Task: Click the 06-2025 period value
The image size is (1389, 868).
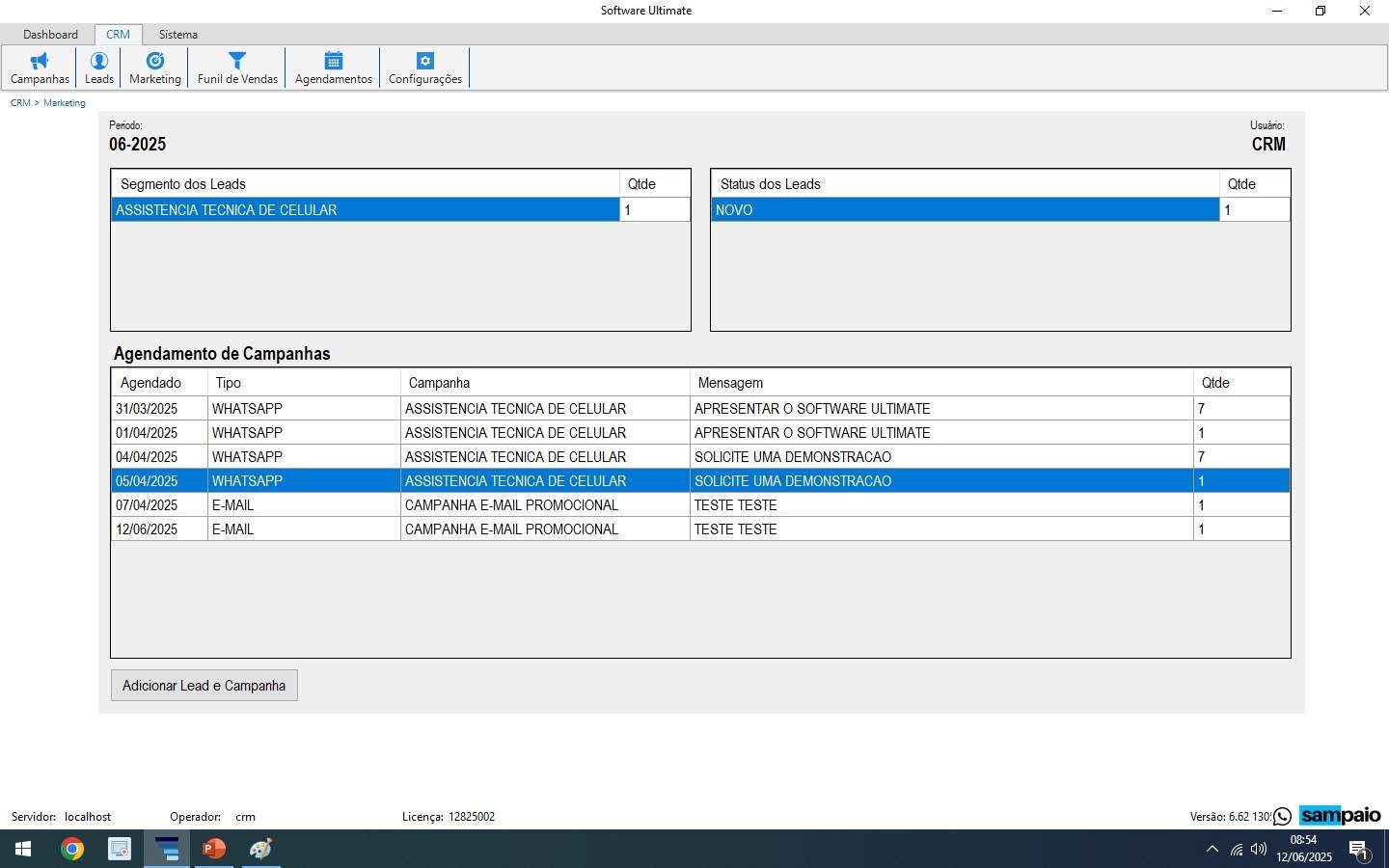Action: click(x=137, y=145)
